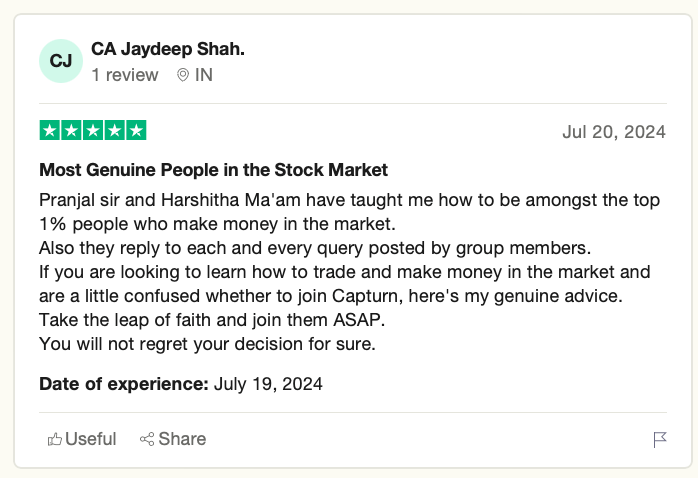Image resolution: width=698 pixels, height=478 pixels.
Task: Click the fifth green rating star
Action: [137, 130]
